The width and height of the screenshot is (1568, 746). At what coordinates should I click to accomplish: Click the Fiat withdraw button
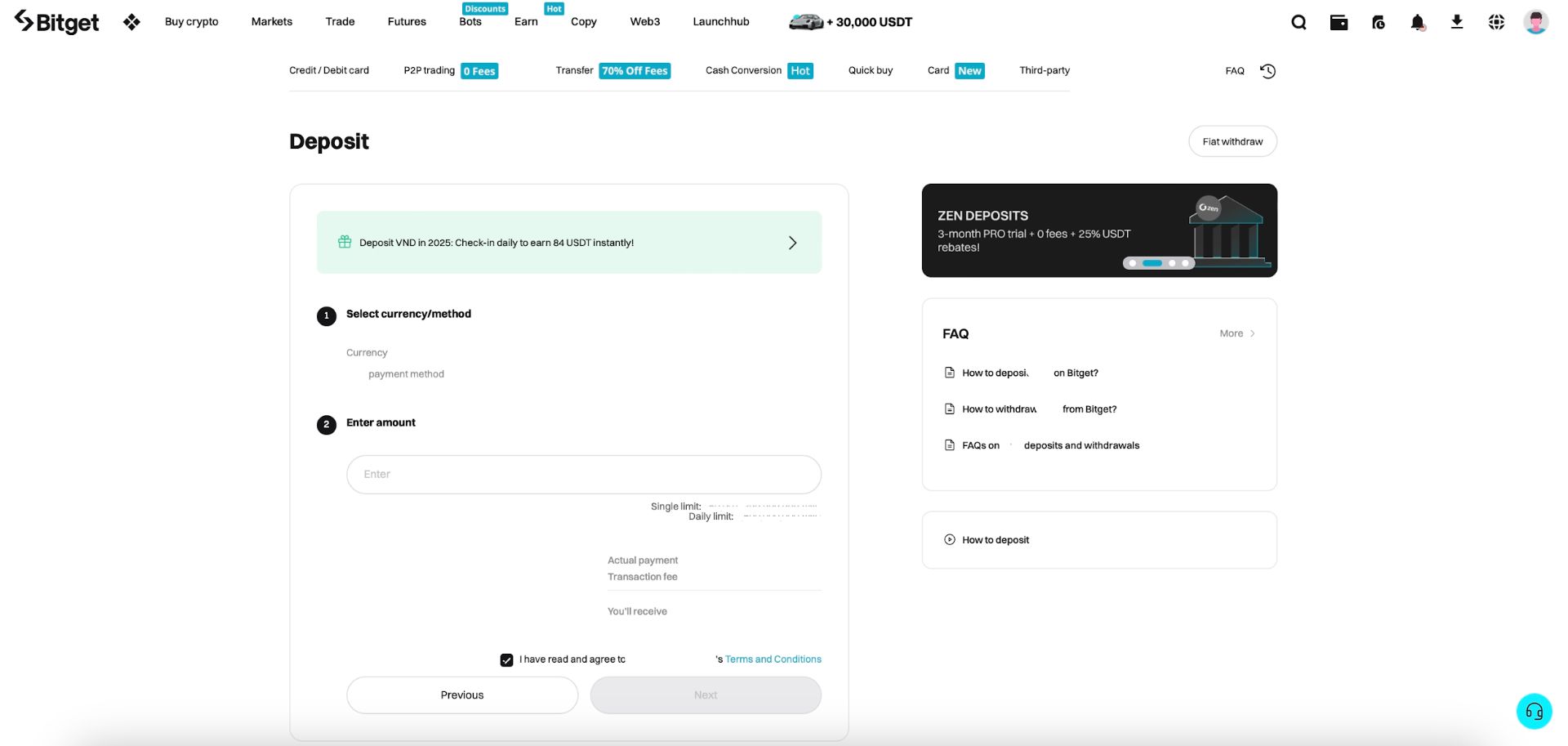[1232, 141]
